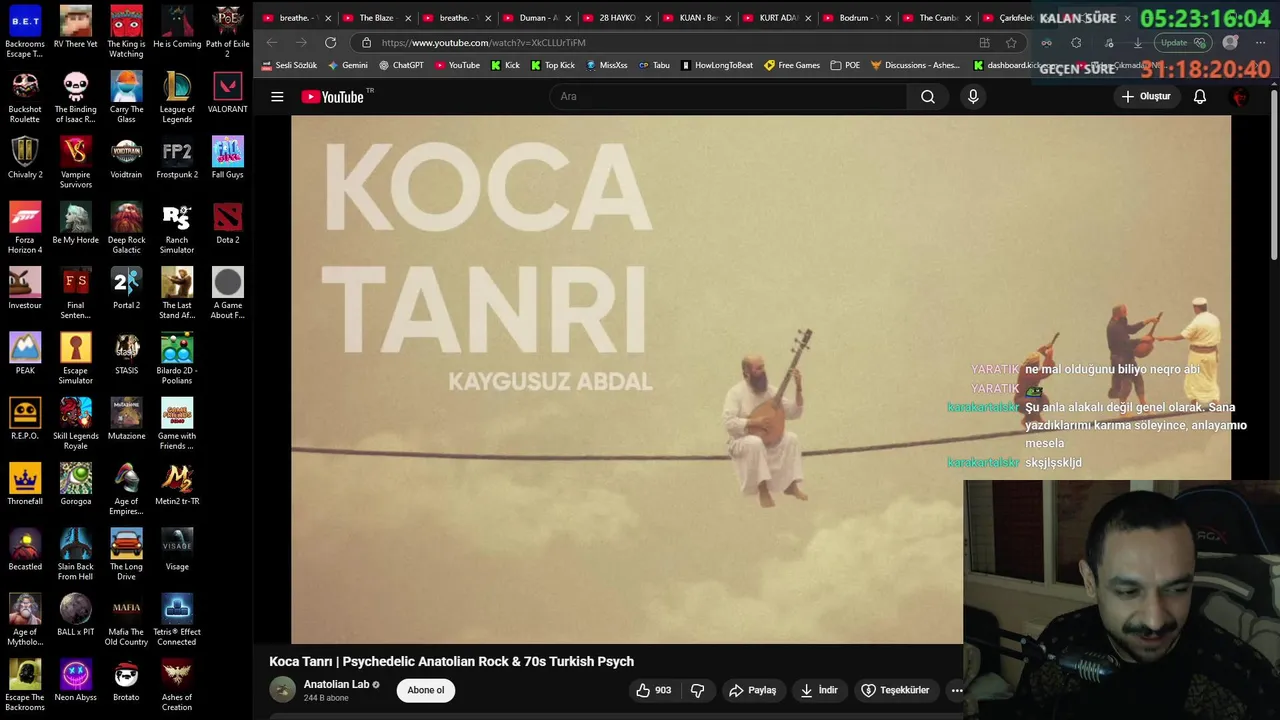Click Teşekkürler thanks button

896,690
